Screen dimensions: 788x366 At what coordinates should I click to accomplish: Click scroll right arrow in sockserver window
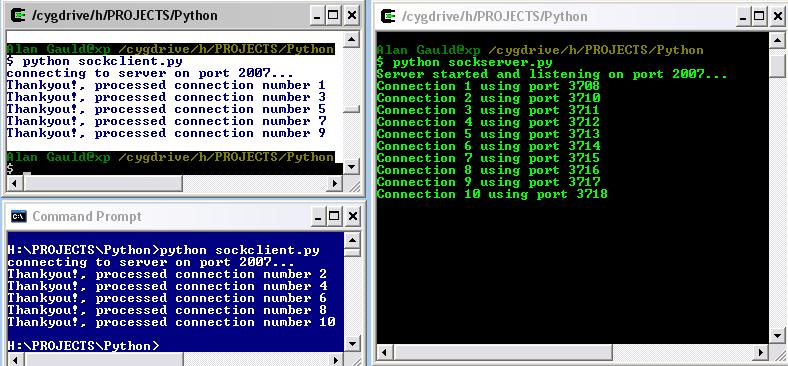click(761, 351)
